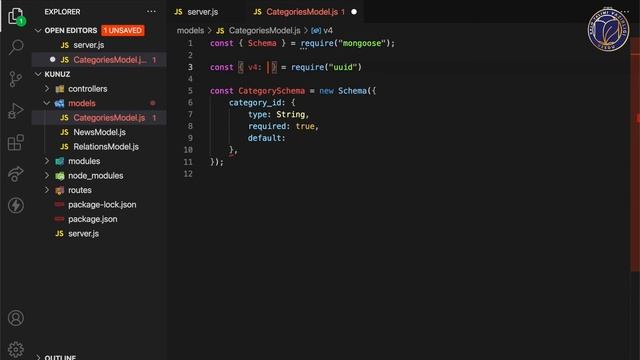The width and height of the screenshot is (640, 360).
Task: Click line number 3 in gutter
Action: [190, 67]
